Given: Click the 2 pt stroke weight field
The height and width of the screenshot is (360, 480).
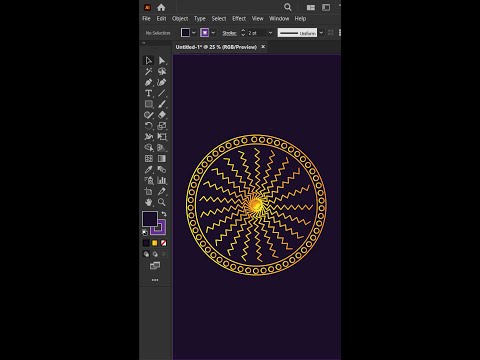Looking at the screenshot, I should [257, 33].
